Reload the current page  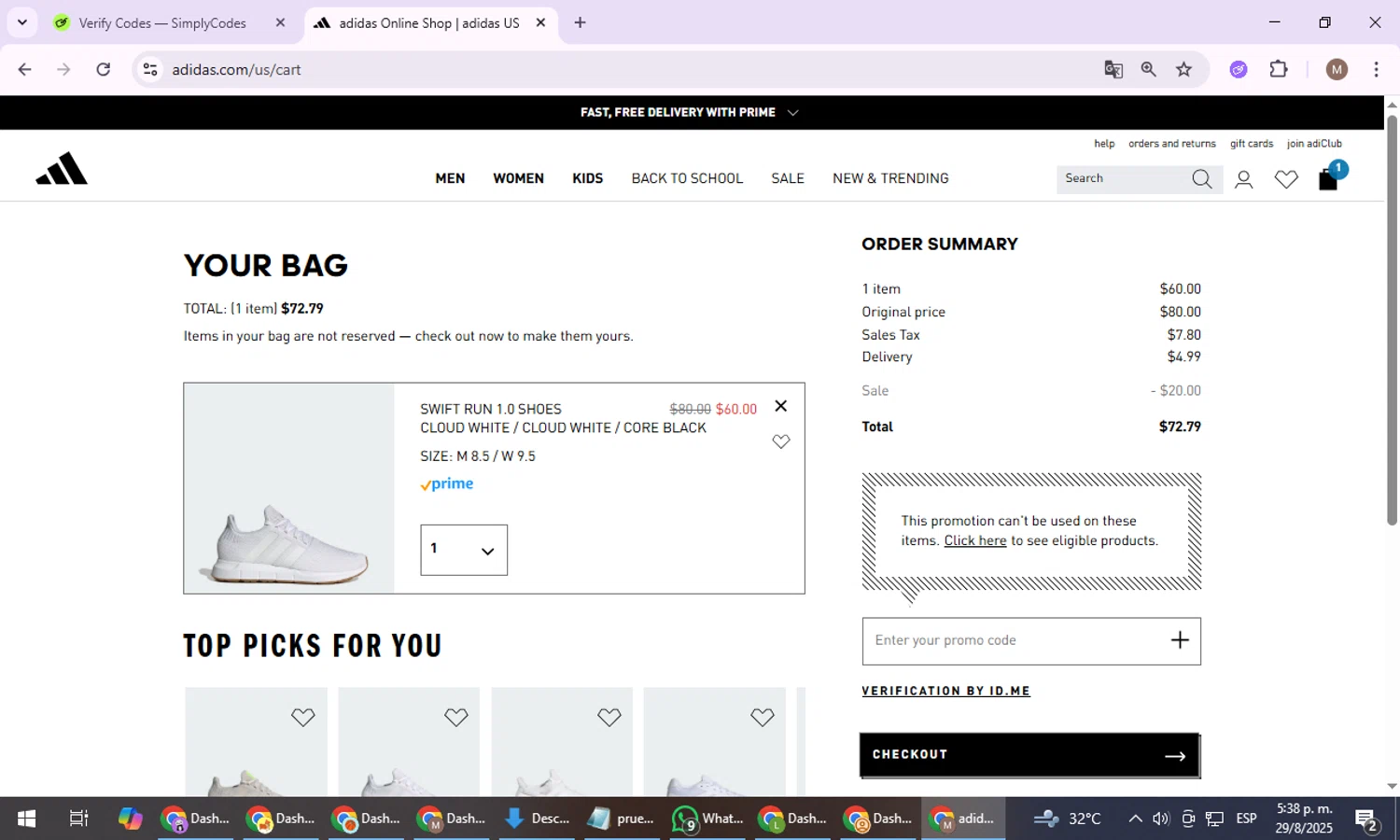click(x=104, y=69)
